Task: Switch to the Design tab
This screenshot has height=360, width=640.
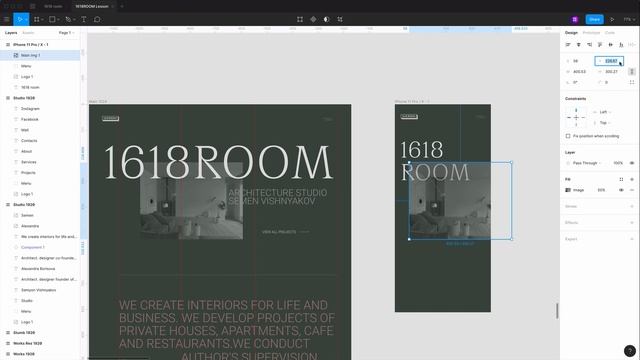Action: pyautogui.click(x=571, y=33)
